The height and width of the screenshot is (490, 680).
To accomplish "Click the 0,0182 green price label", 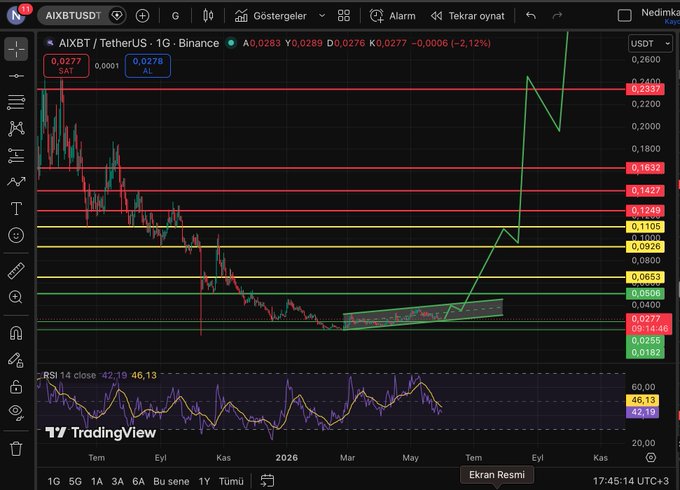I will click(645, 353).
